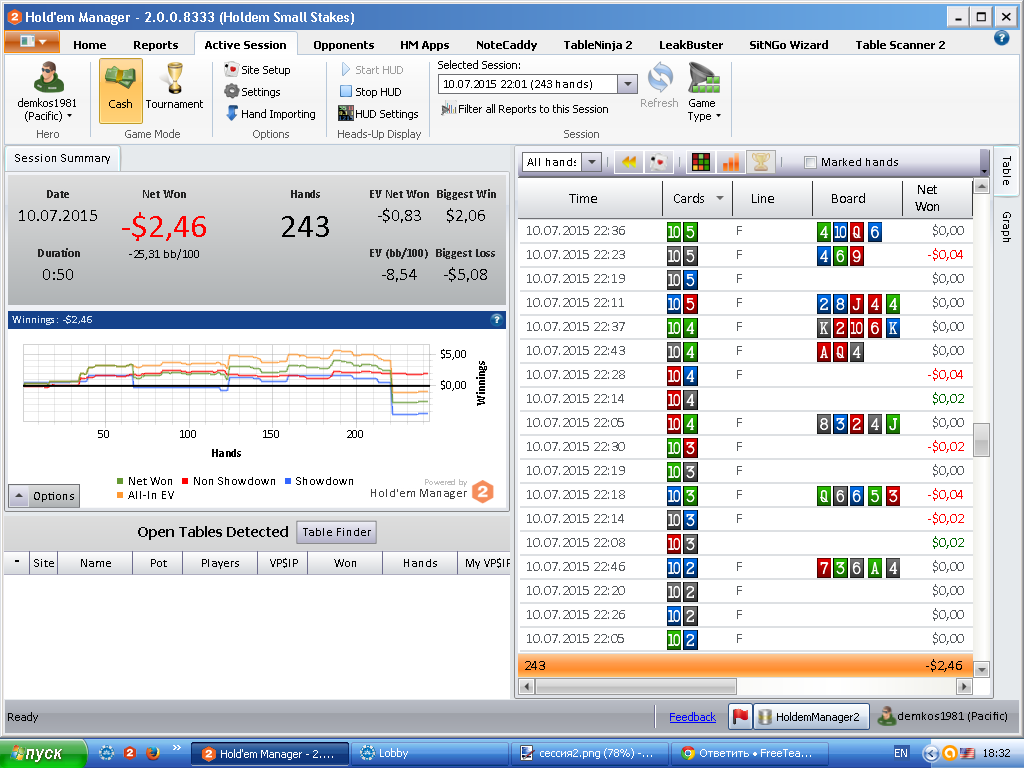Screen dimensions: 1024x768
Task: Click the horizontal scrollbar of hands list
Action: 636,686
